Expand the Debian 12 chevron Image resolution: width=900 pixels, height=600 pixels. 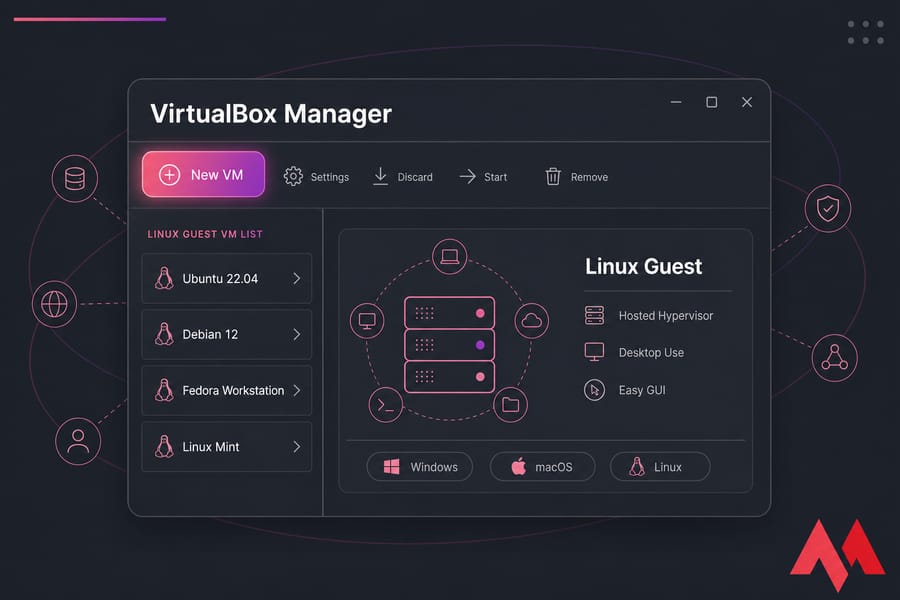click(x=297, y=334)
